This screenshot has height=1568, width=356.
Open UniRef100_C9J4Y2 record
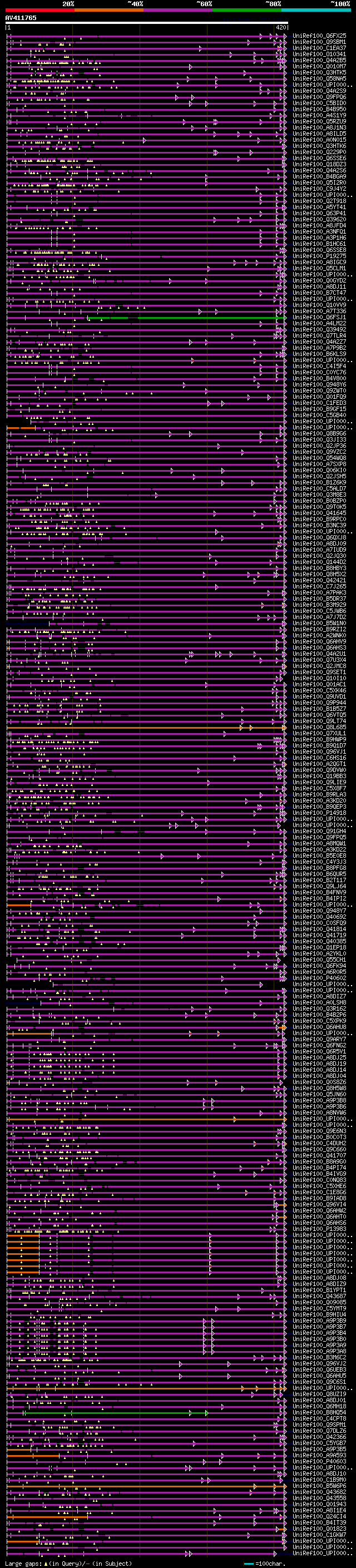[x=319, y=189]
